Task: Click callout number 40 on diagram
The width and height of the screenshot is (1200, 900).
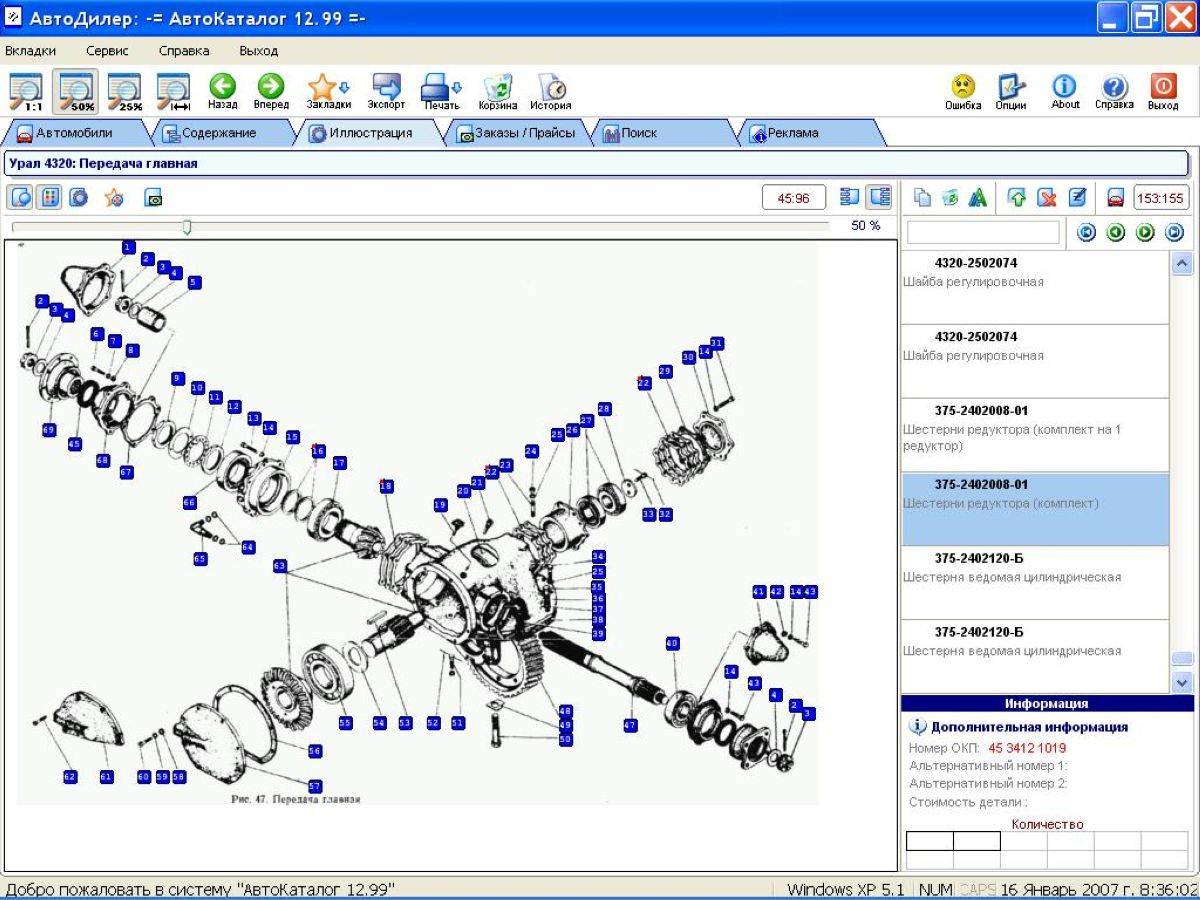Action: pos(672,643)
